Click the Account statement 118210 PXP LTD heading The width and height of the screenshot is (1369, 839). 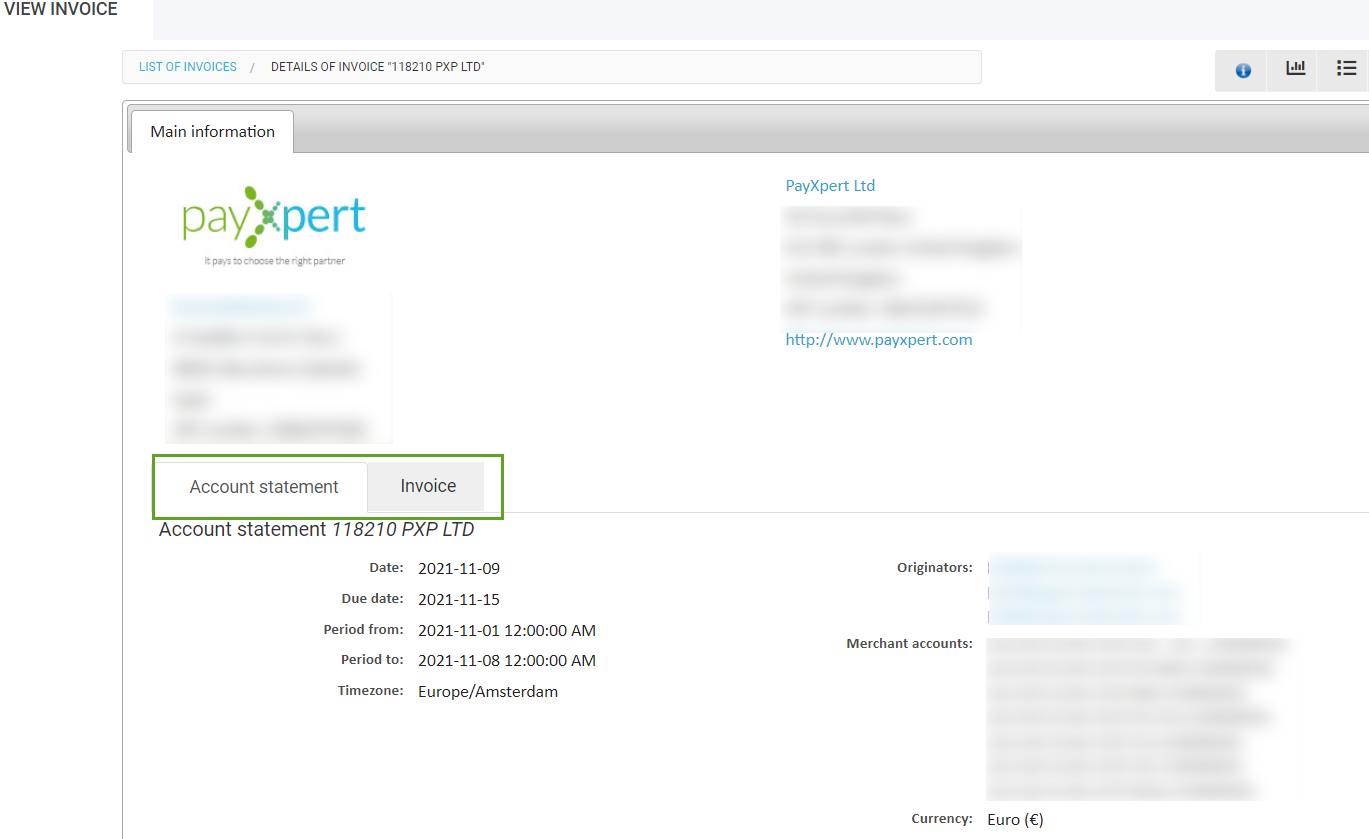pyautogui.click(x=316, y=530)
